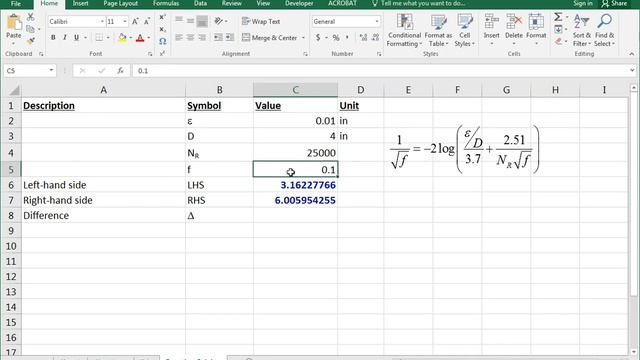The height and width of the screenshot is (360, 640).
Task: Select row 8 header
Action: click(11, 216)
